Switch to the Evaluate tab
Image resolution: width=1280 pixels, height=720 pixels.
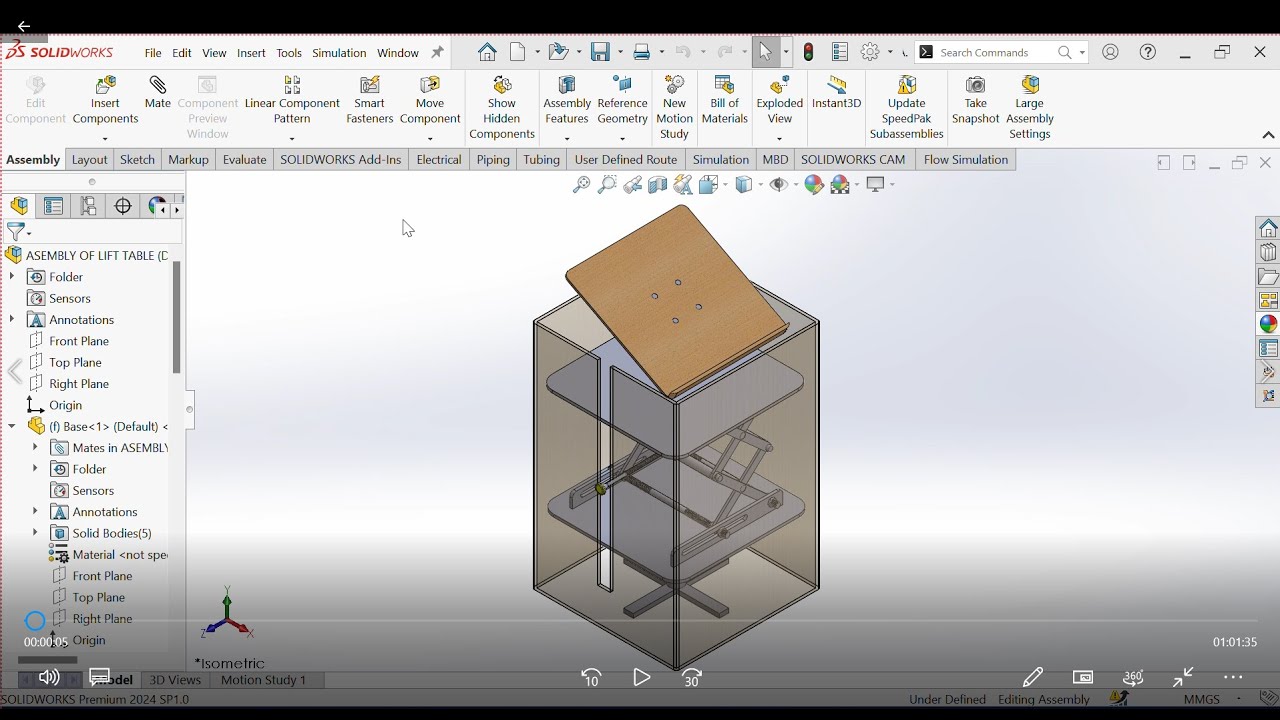[244, 159]
